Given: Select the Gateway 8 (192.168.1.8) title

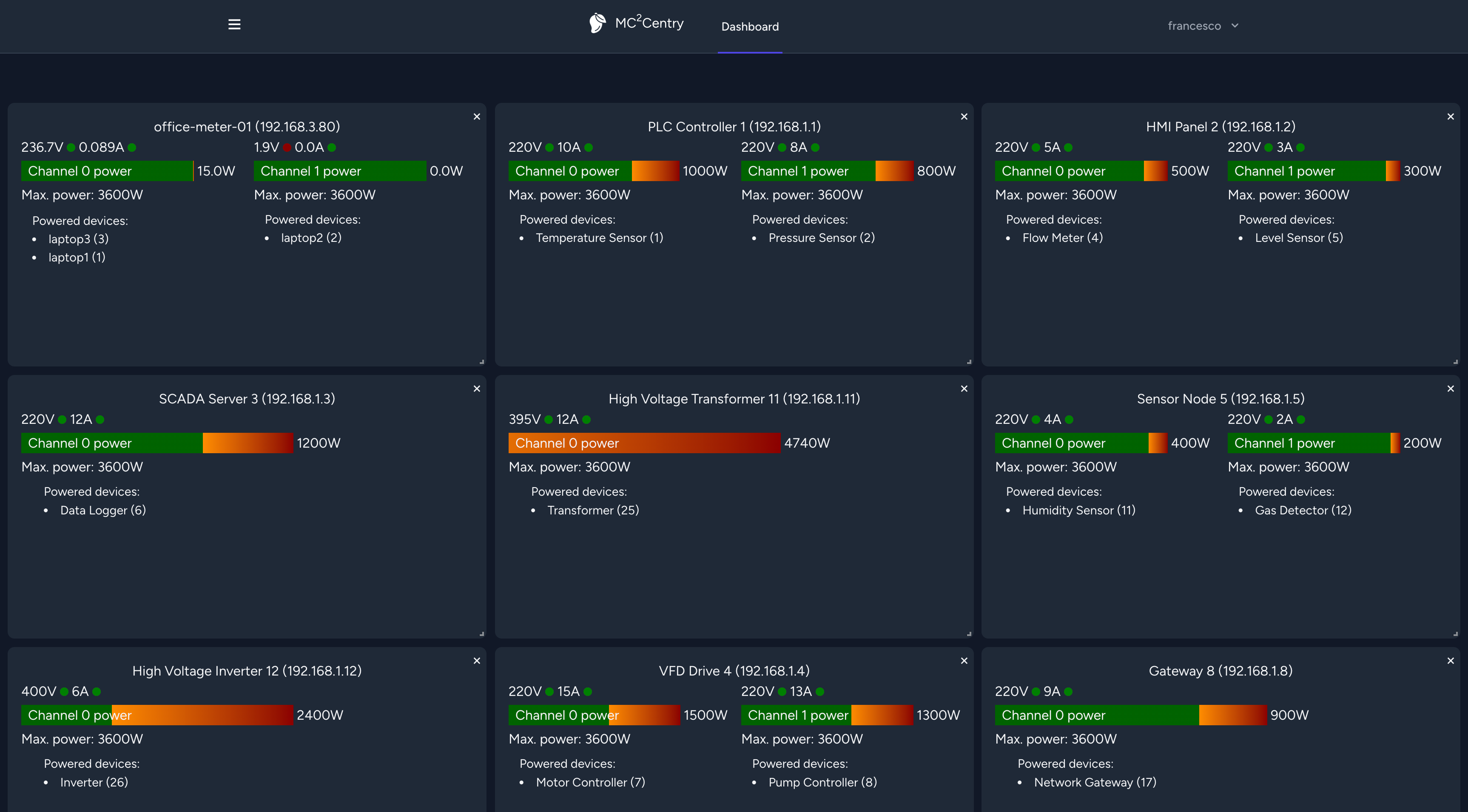Looking at the screenshot, I should 1220,671.
